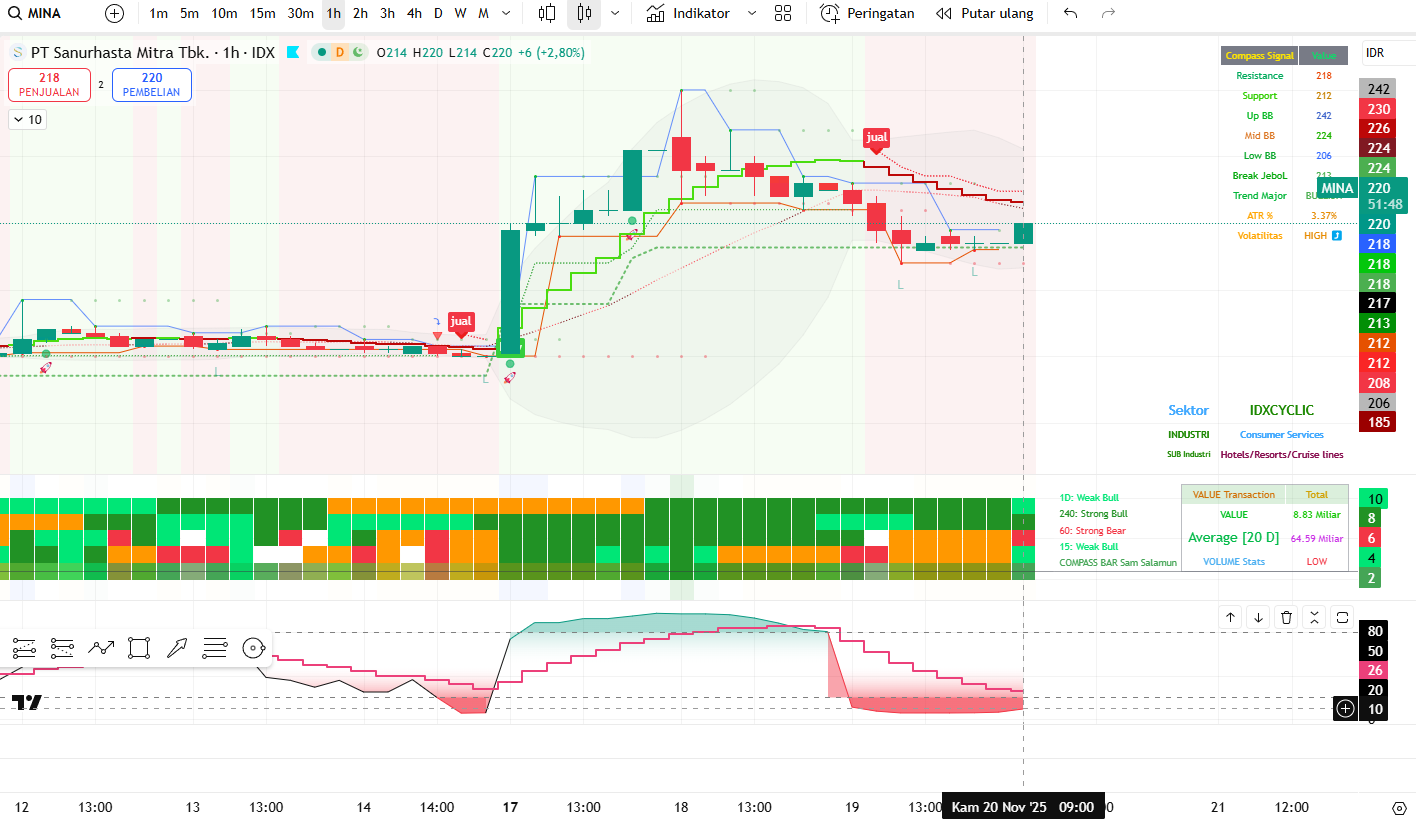Move the oscillator pane up
1416x823 pixels.
1231,617
